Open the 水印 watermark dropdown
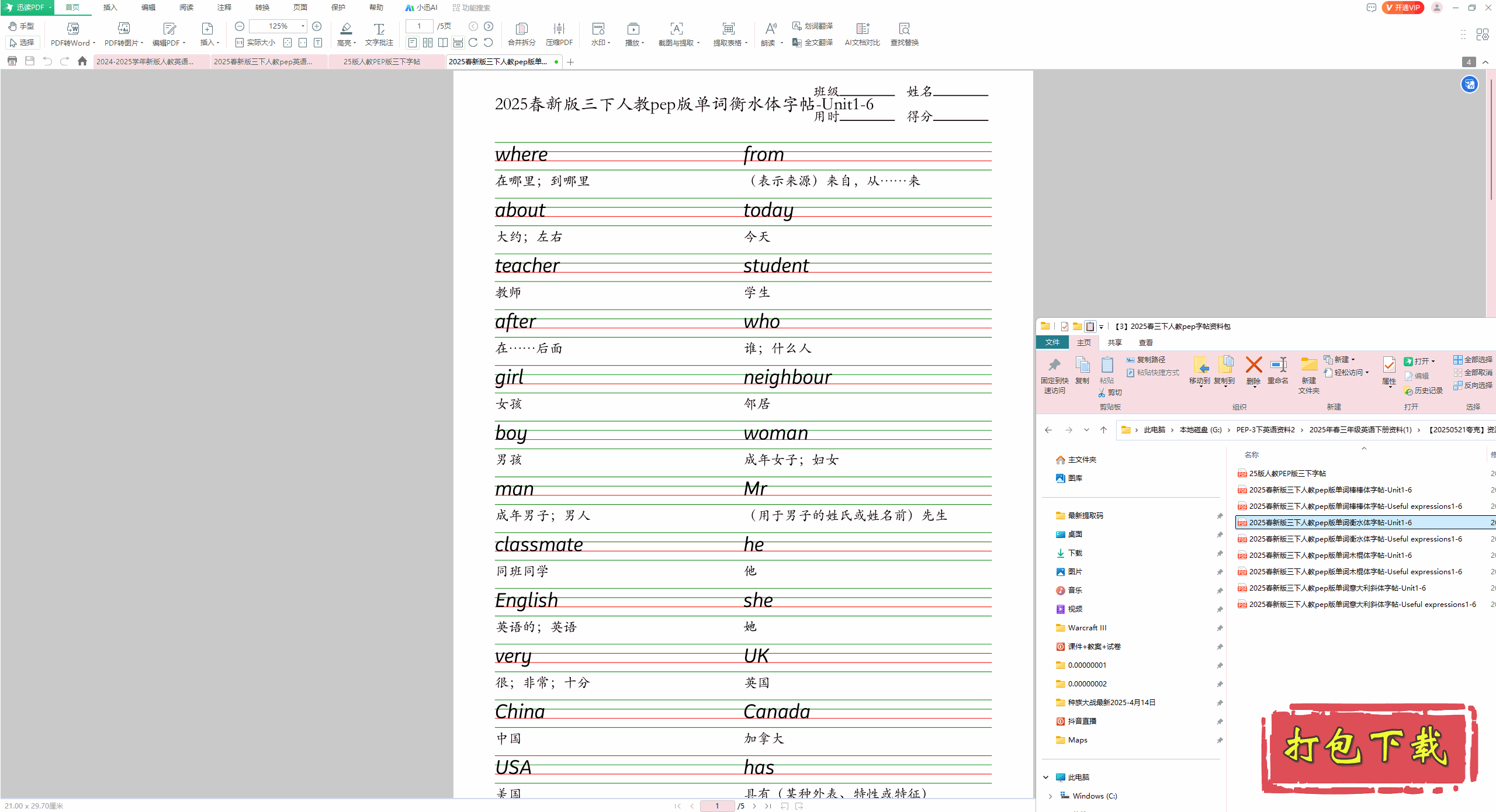Screen dimensions: 1496x812 pyautogui.click(x=600, y=35)
